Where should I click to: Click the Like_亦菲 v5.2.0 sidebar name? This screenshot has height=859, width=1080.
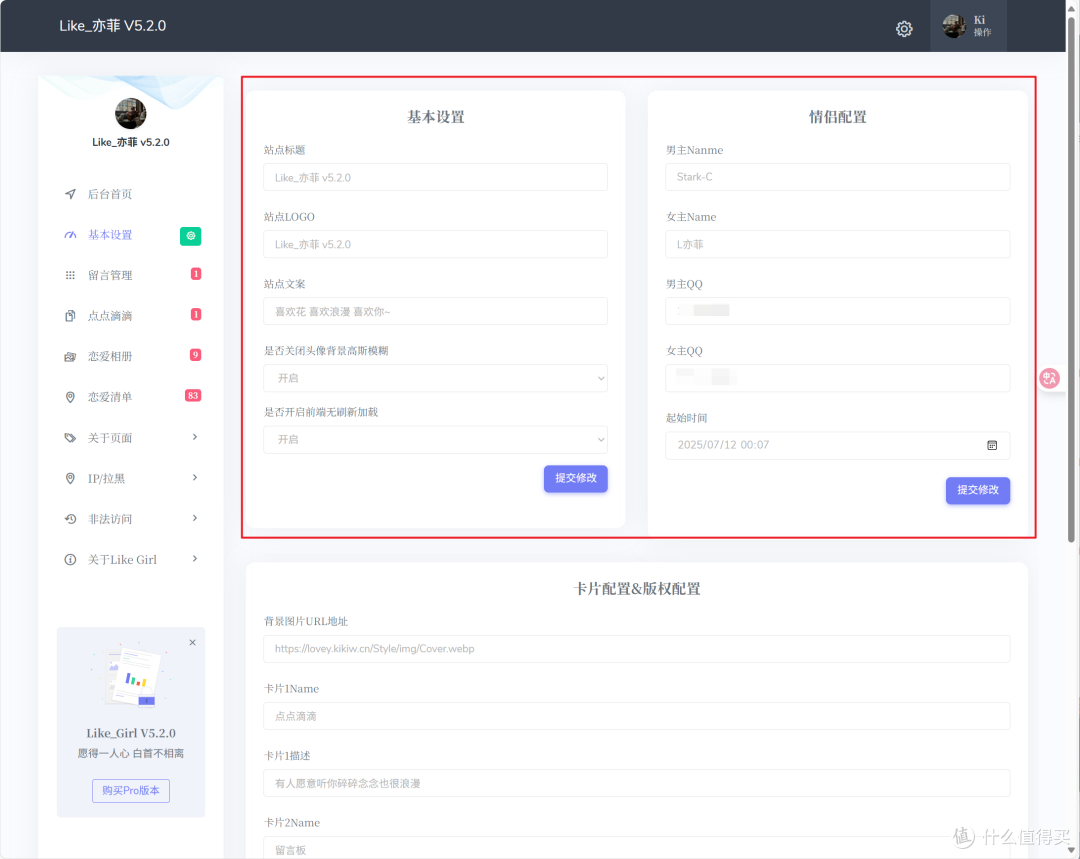pyautogui.click(x=131, y=143)
